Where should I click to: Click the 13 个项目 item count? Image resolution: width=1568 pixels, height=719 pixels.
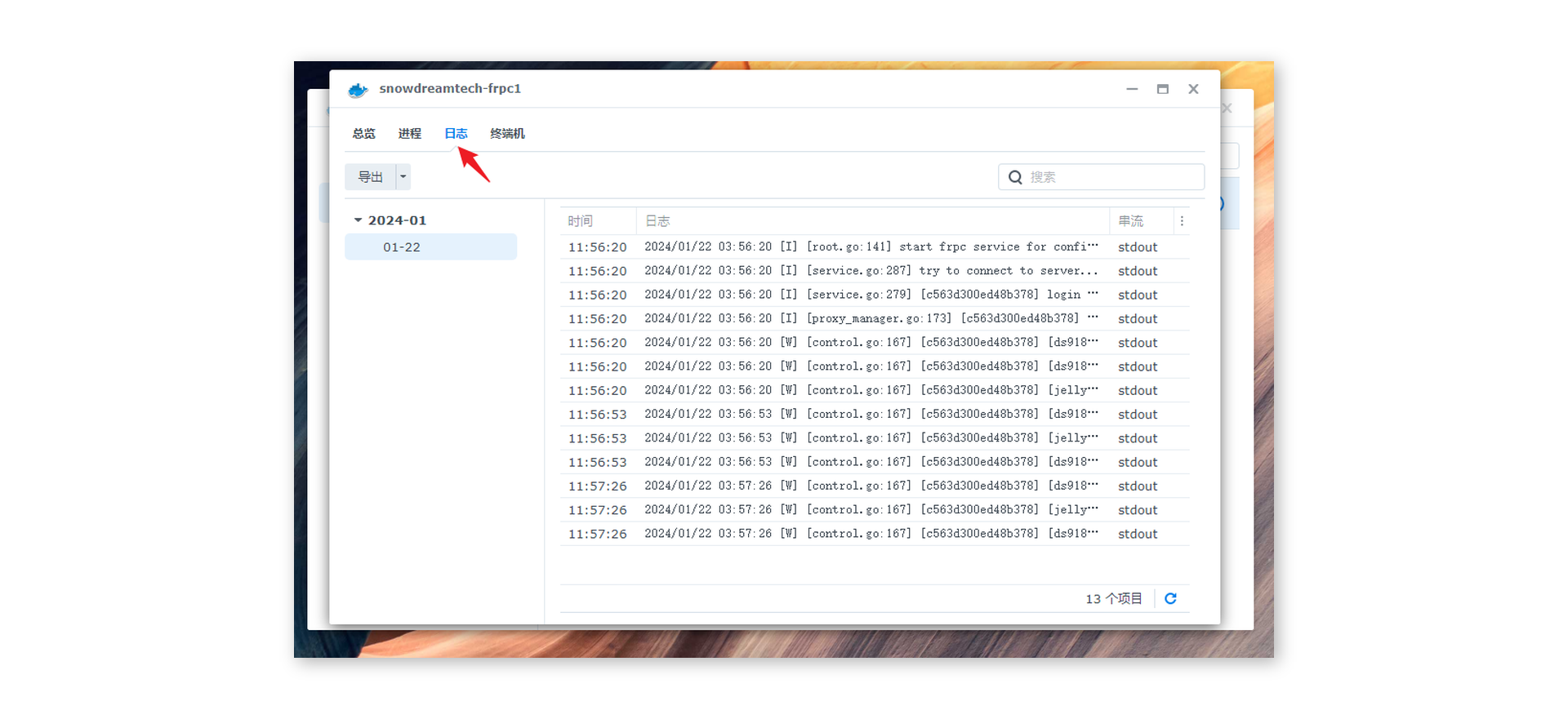point(1114,599)
